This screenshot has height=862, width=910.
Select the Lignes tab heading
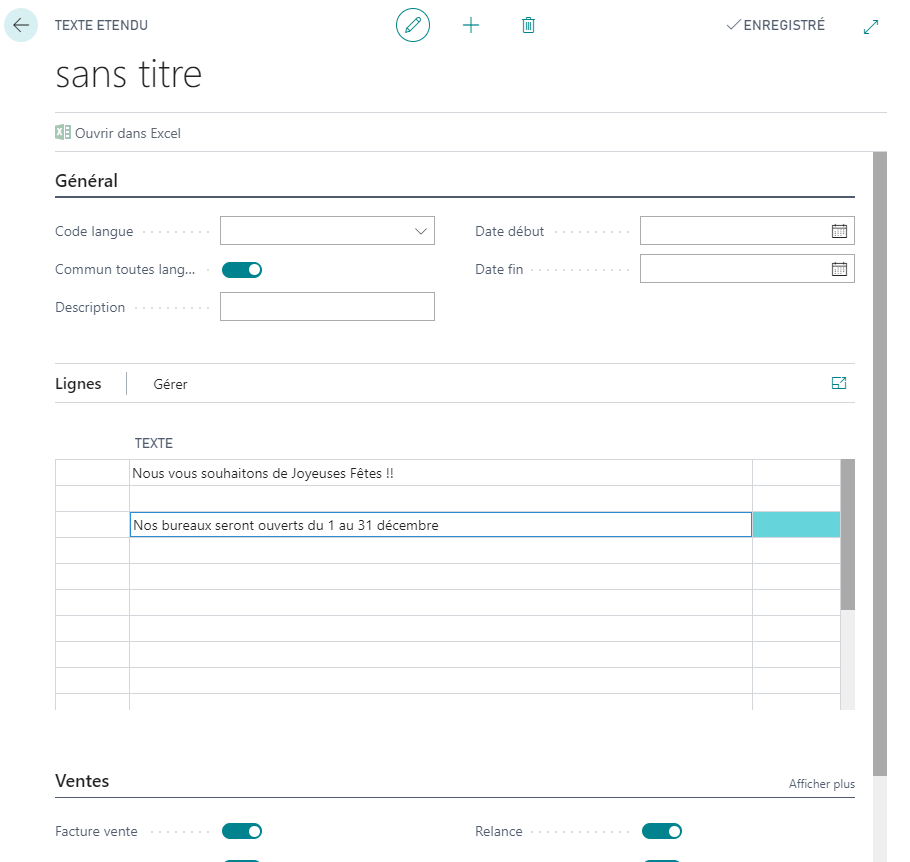tap(78, 384)
